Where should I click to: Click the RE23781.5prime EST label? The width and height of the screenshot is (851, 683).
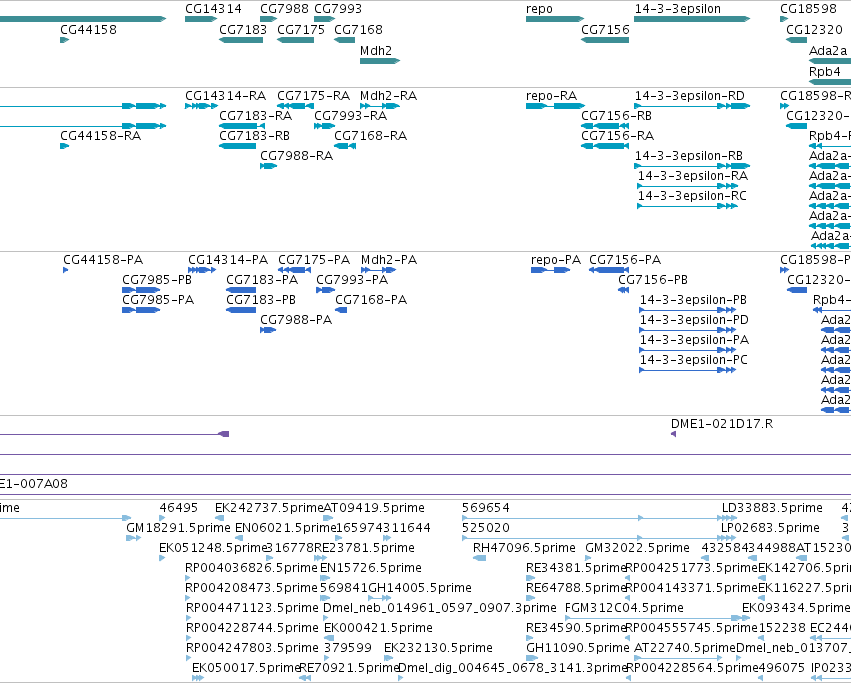tap(365, 548)
